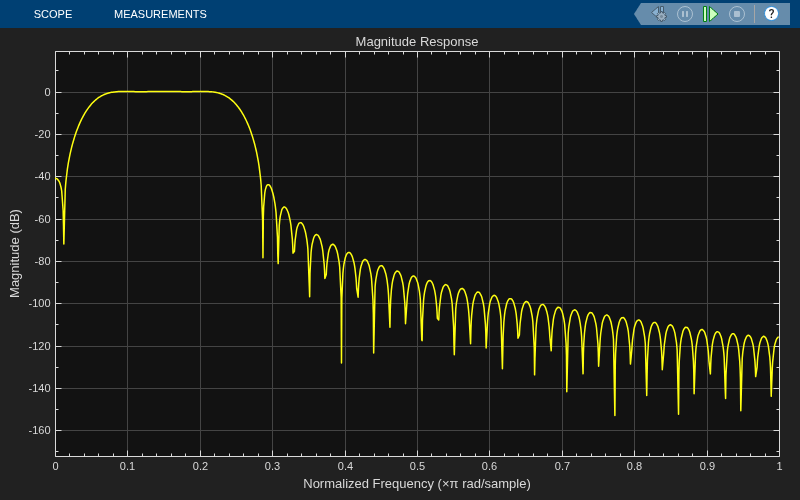
Task: Click the -100 tick label on magnitude axis
Action: 40,304
